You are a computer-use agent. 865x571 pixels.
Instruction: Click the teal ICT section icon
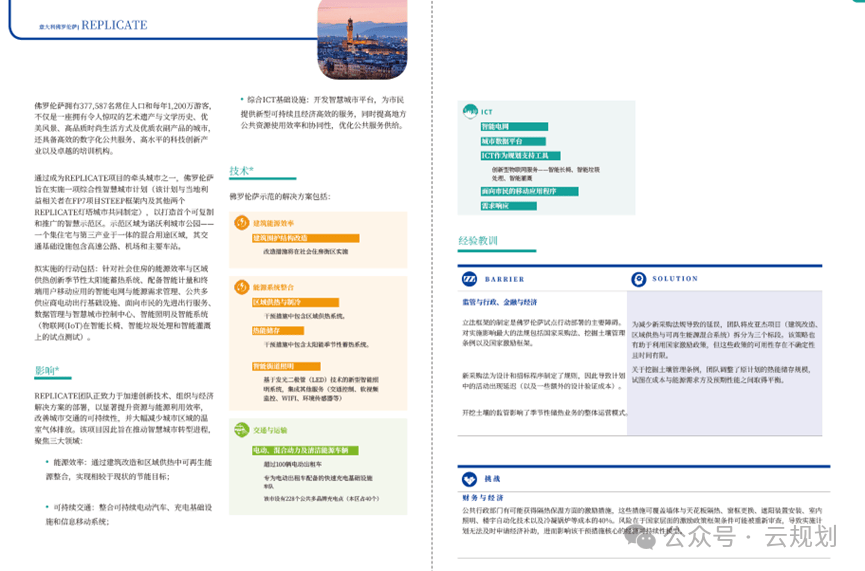click(470, 112)
